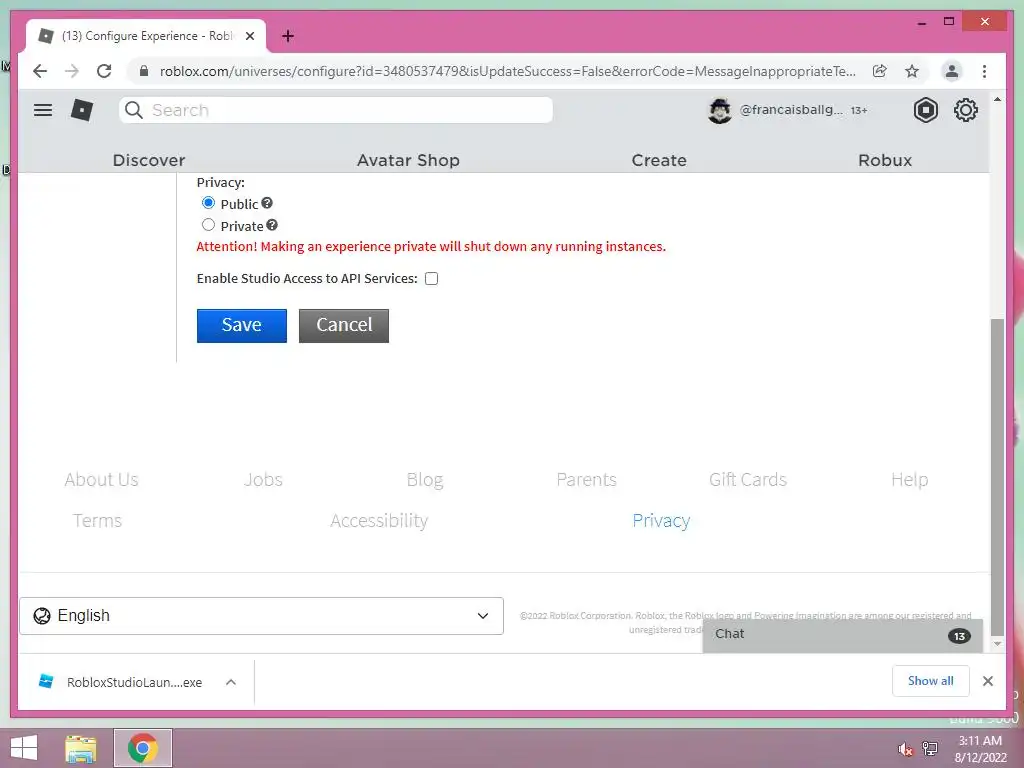The height and width of the screenshot is (768, 1024).
Task: Open the settings gear icon
Action: [965, 110]
